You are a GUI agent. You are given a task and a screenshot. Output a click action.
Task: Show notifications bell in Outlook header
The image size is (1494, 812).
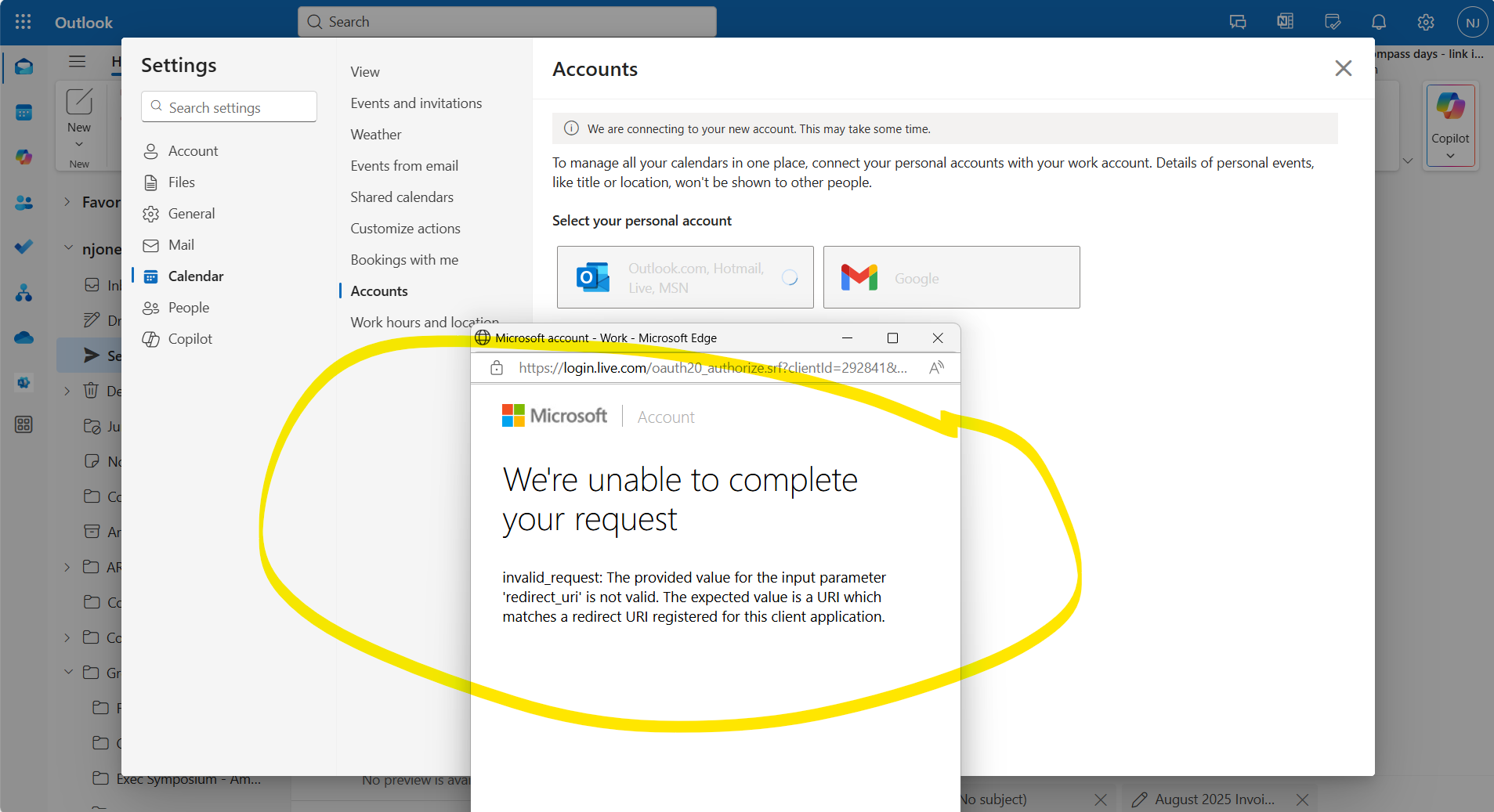click(1379, 22)
